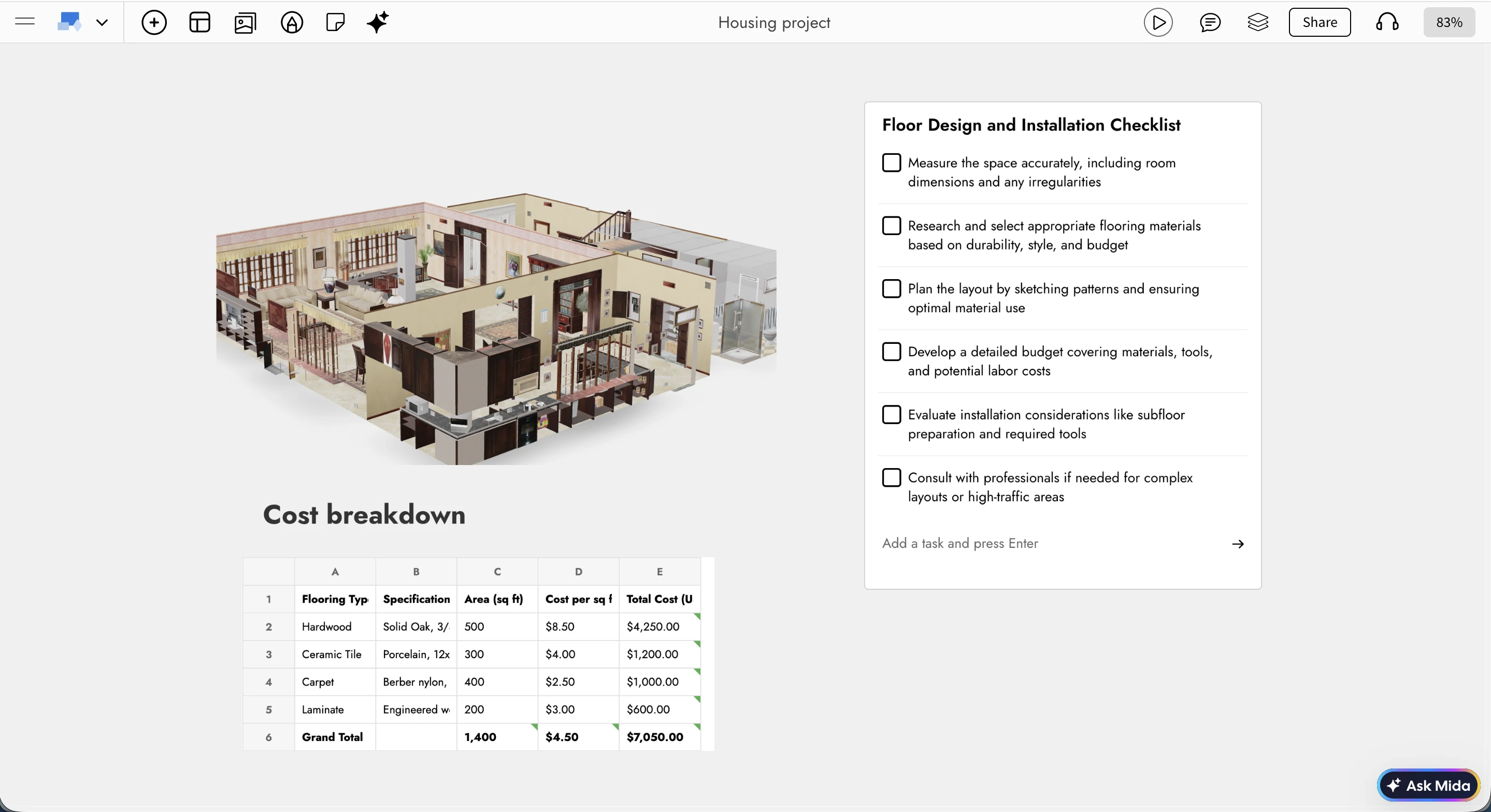This screenshot has height=812, width=1491.
Task: Click the add element plus icon
Action: (x=154, y=23)
